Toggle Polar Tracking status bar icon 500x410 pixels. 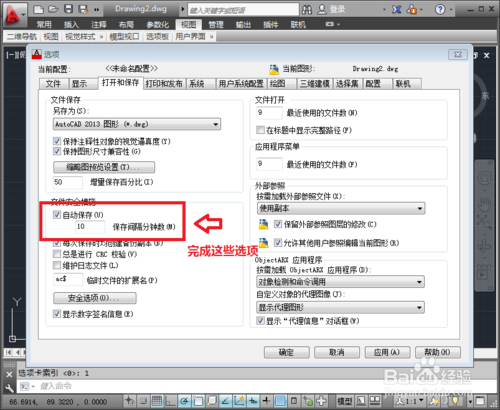point(184,400)
